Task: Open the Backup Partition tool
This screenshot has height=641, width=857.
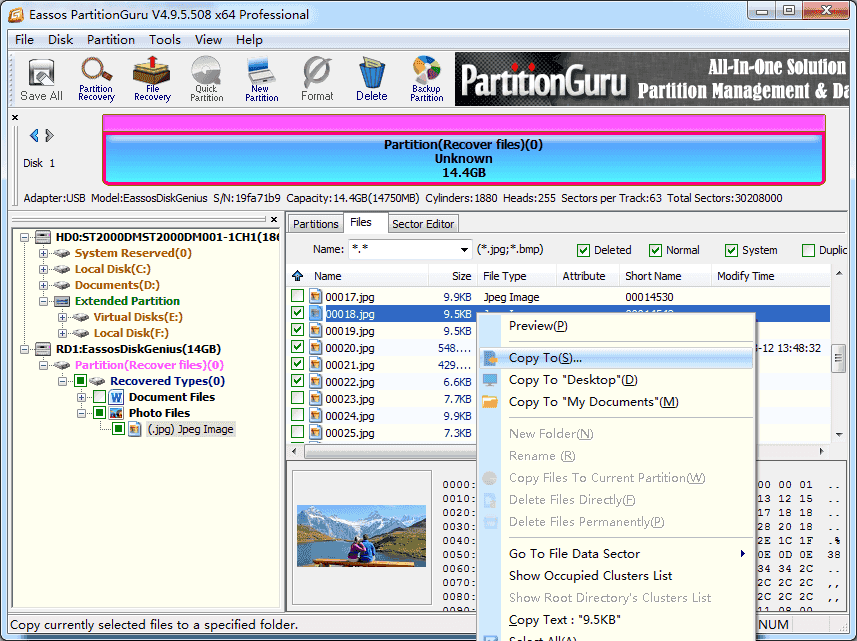Action: tap(427, 79)
